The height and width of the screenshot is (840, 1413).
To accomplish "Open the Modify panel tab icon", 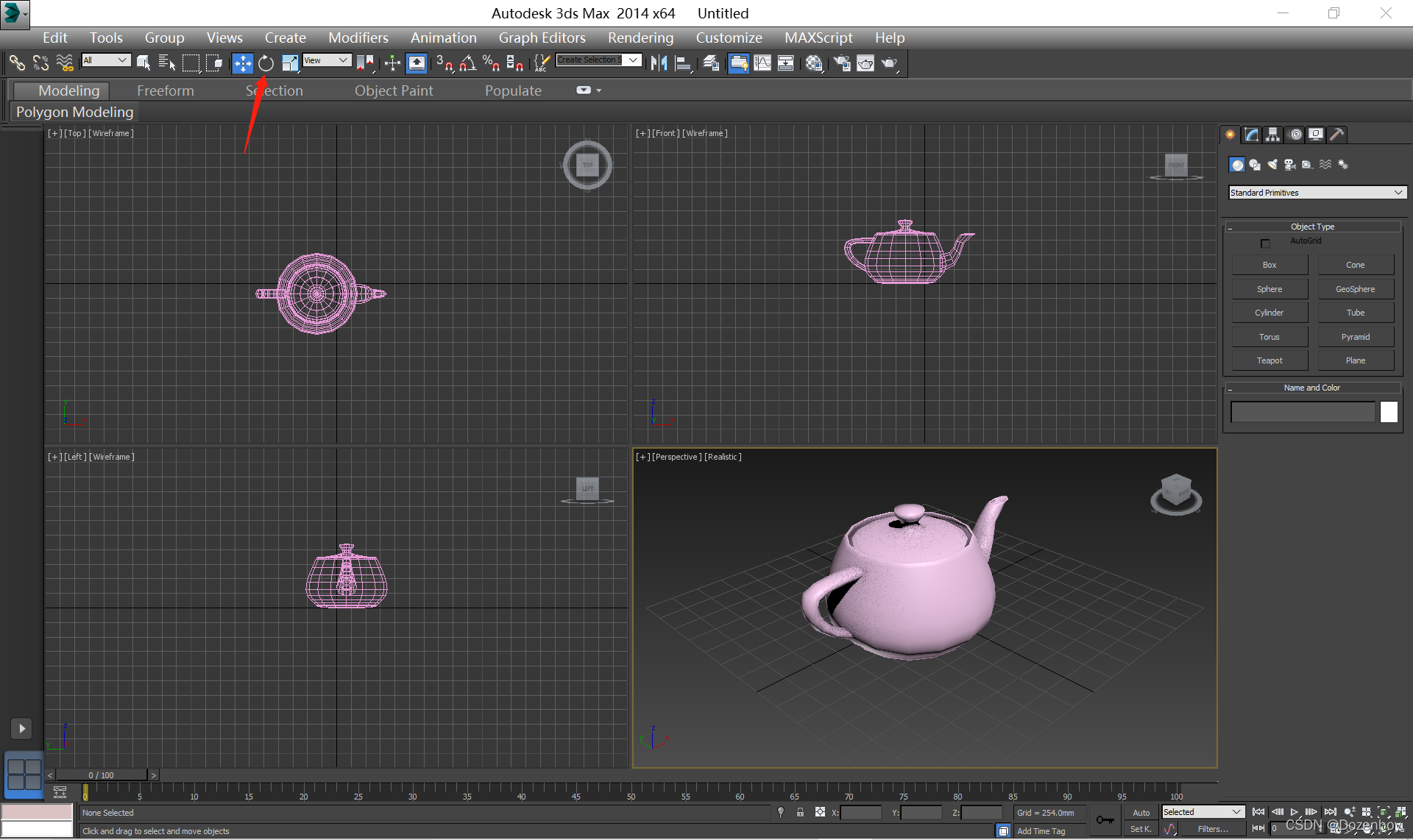I will tap(1251, 135).
